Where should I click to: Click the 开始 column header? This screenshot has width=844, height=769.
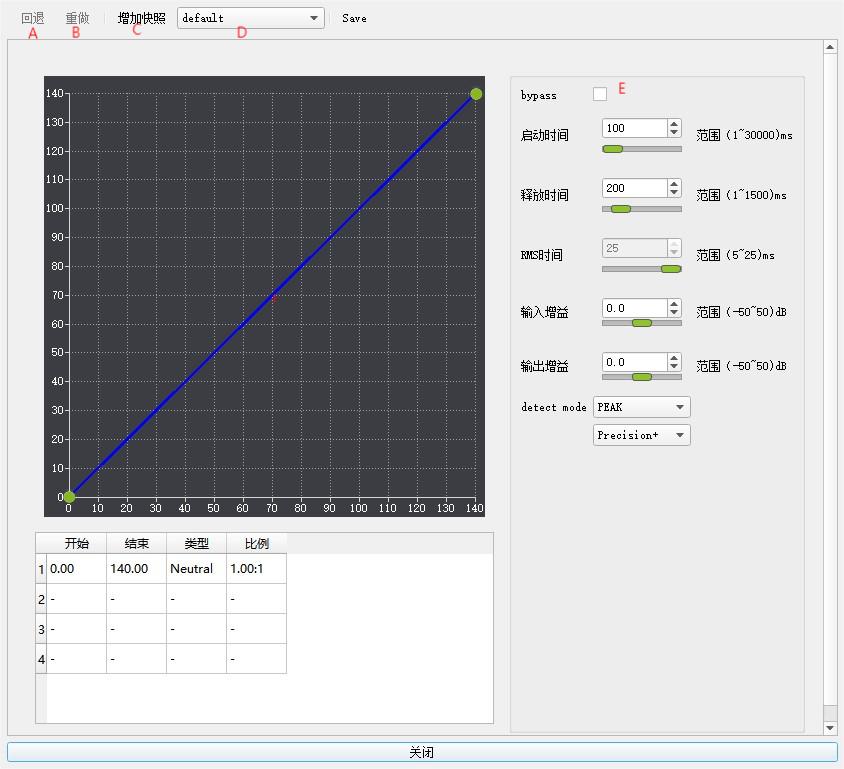coord(76,544)
